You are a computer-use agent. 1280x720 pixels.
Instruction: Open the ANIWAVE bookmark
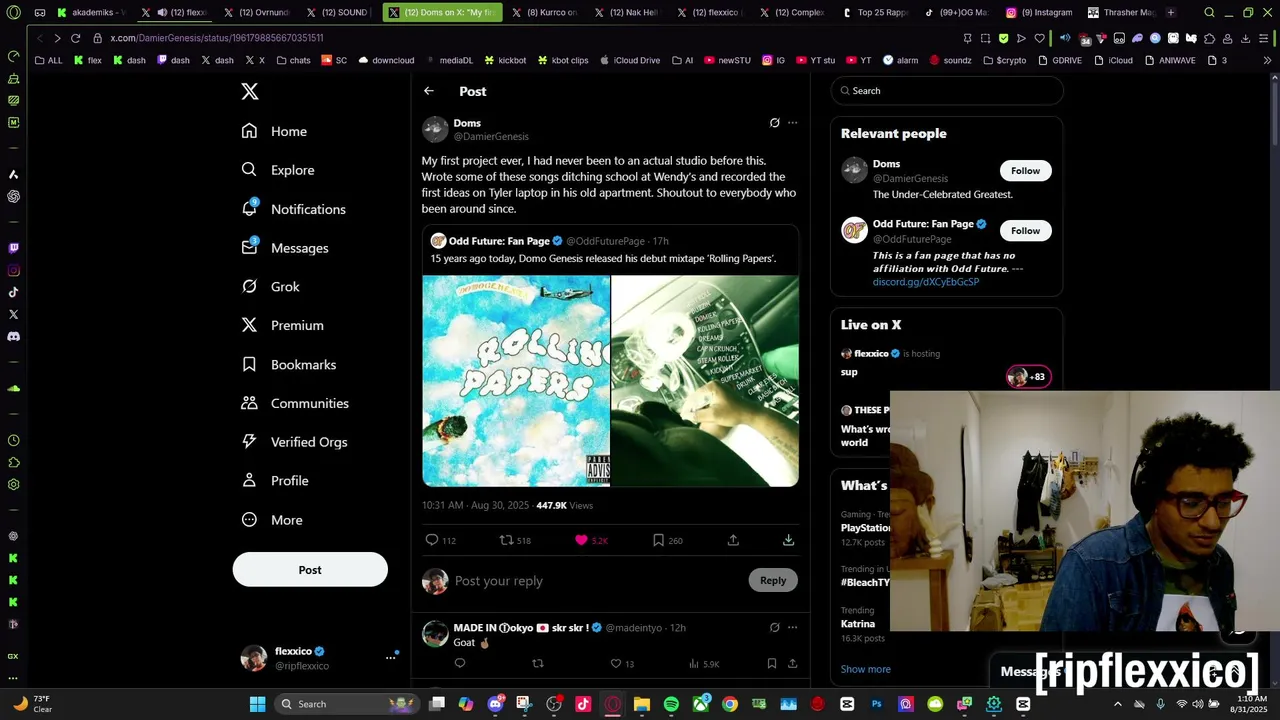coord(1170,60)
